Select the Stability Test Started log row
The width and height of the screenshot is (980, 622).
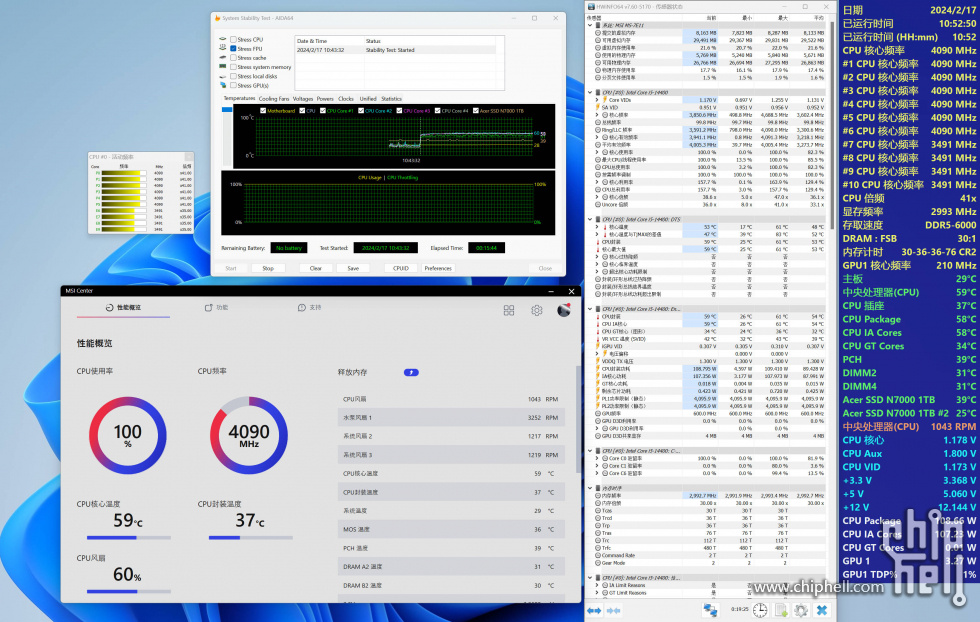coord(396,50)
